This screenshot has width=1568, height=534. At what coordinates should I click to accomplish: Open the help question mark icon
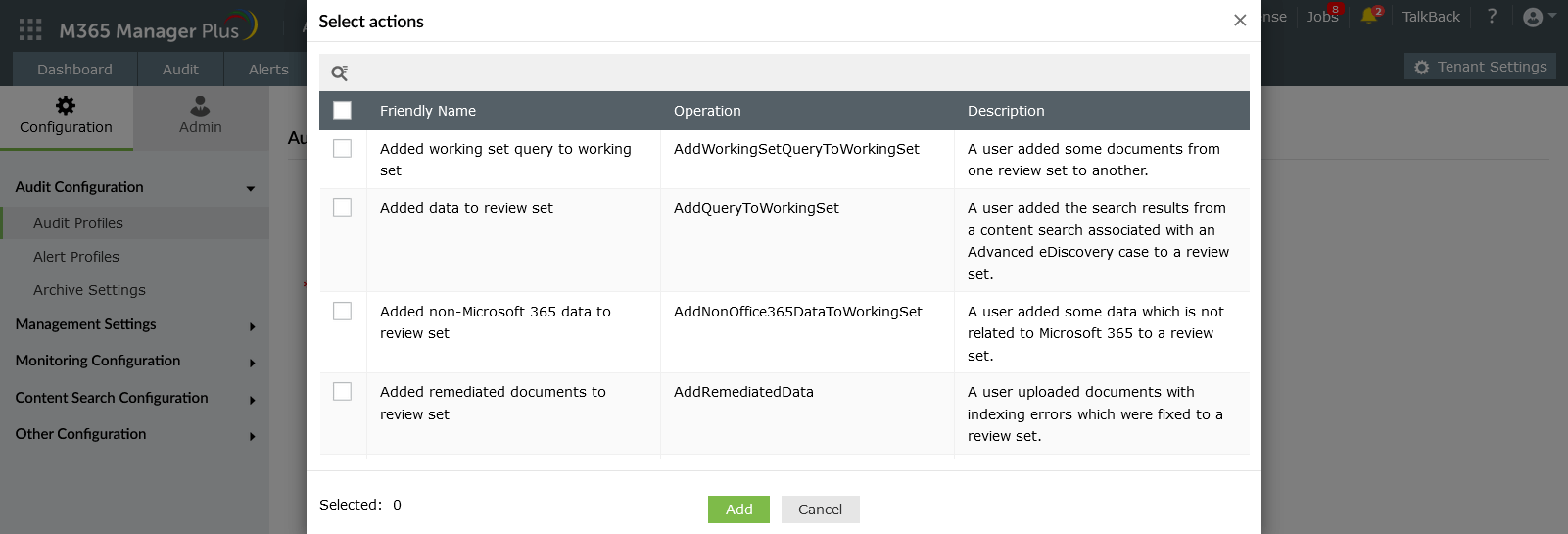click(1492, 17)
